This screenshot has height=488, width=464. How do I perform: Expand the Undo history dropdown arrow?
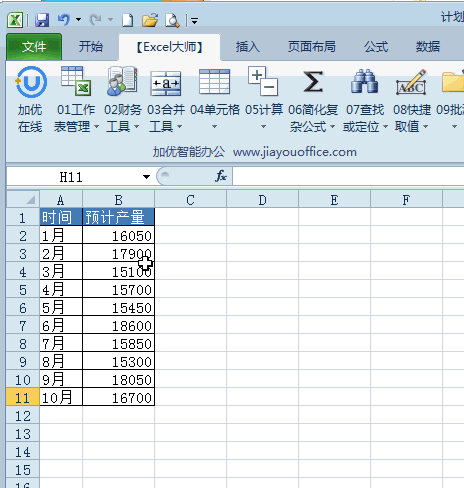coord(79,20)
